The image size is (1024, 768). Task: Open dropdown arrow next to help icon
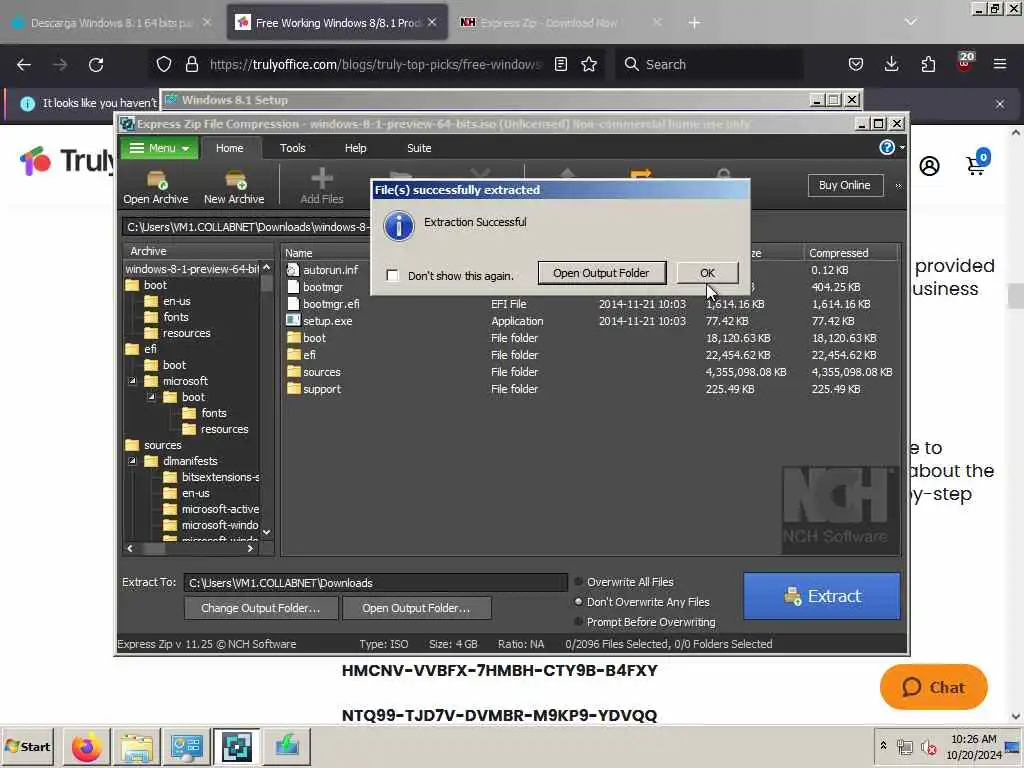pos(903,148)
